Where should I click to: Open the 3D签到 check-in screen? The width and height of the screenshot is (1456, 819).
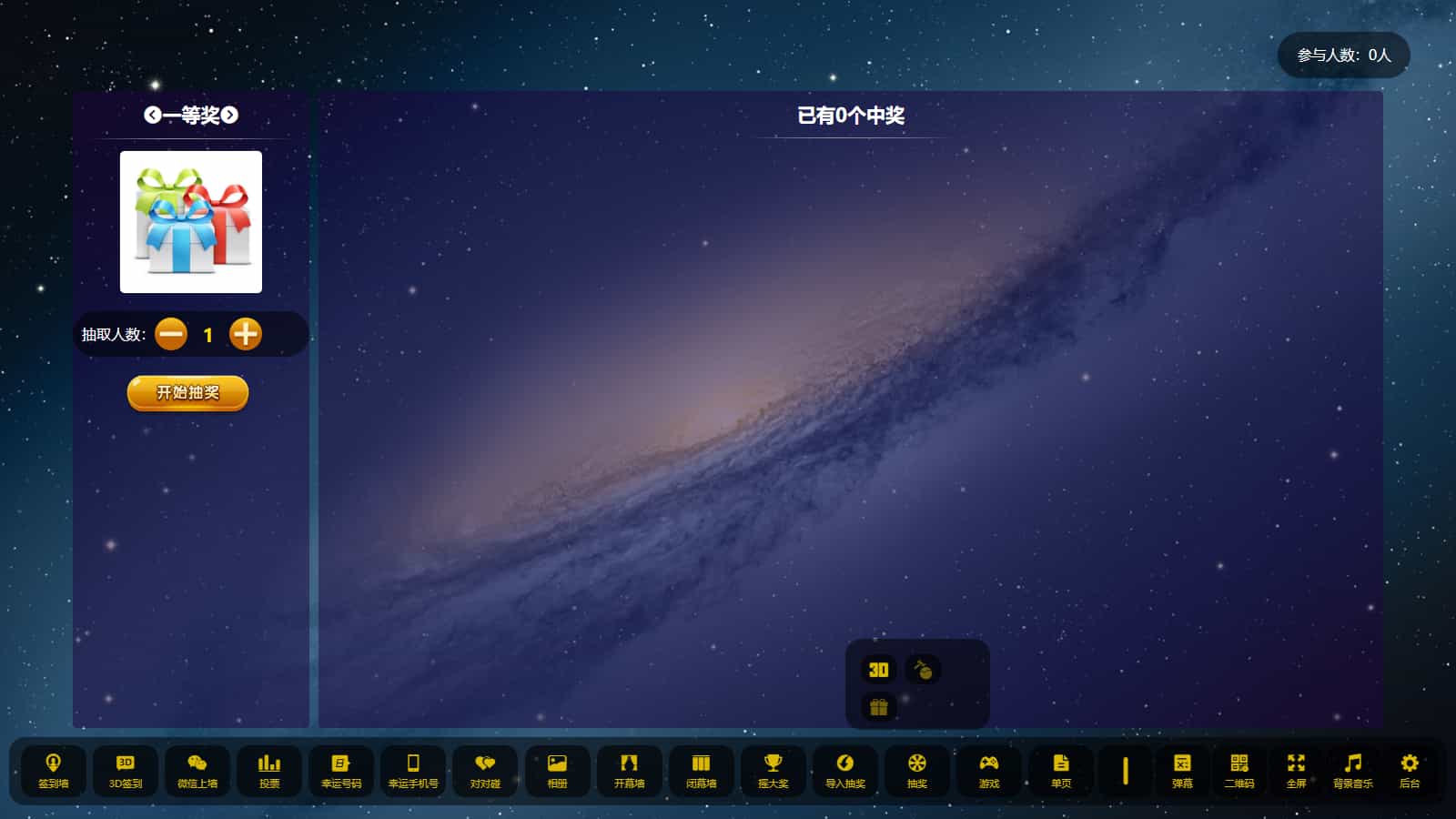click(x=126, y=770)
